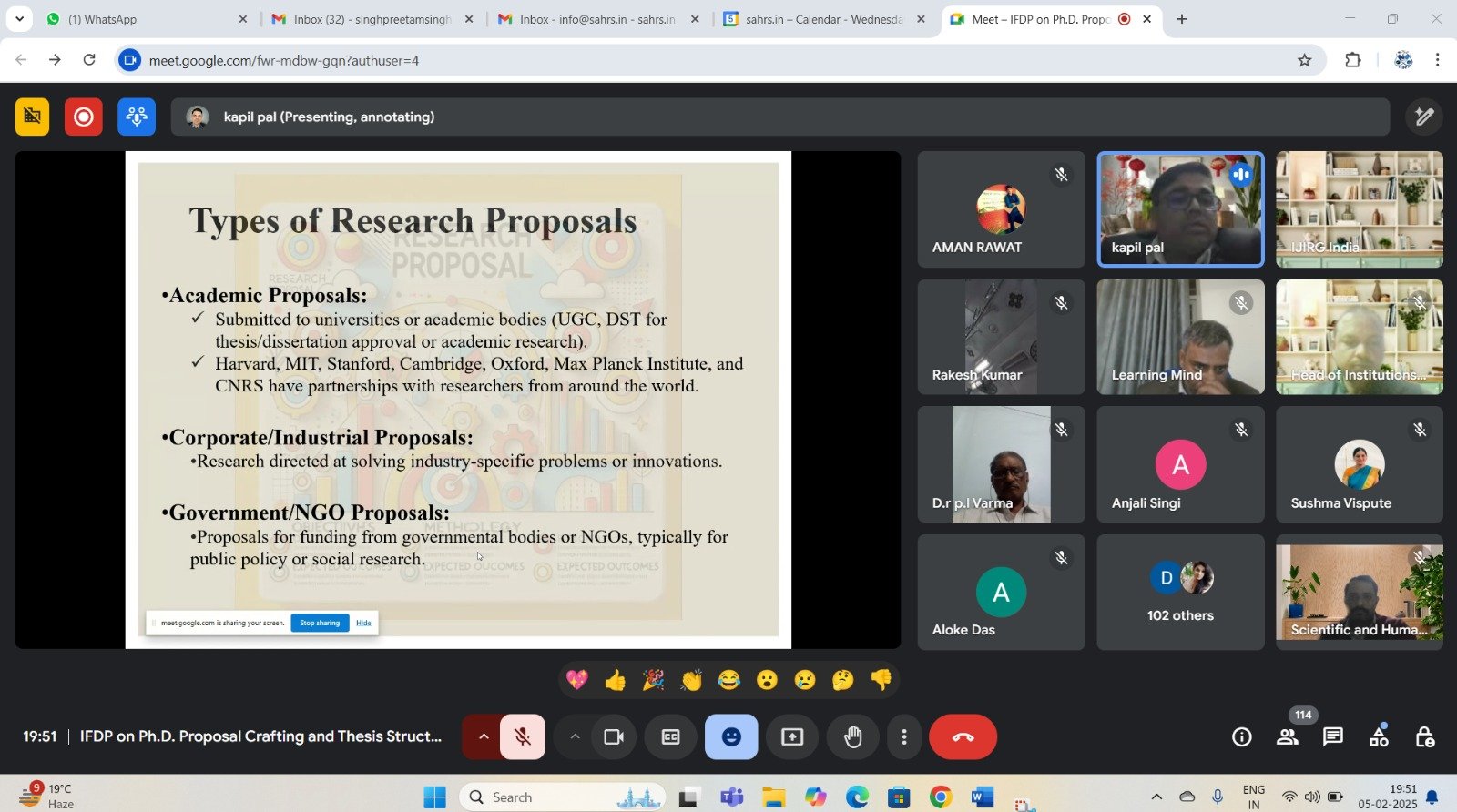Open more options three-dot menu
The width and height of the screenshot is (1457, 812).
[903, 737]
